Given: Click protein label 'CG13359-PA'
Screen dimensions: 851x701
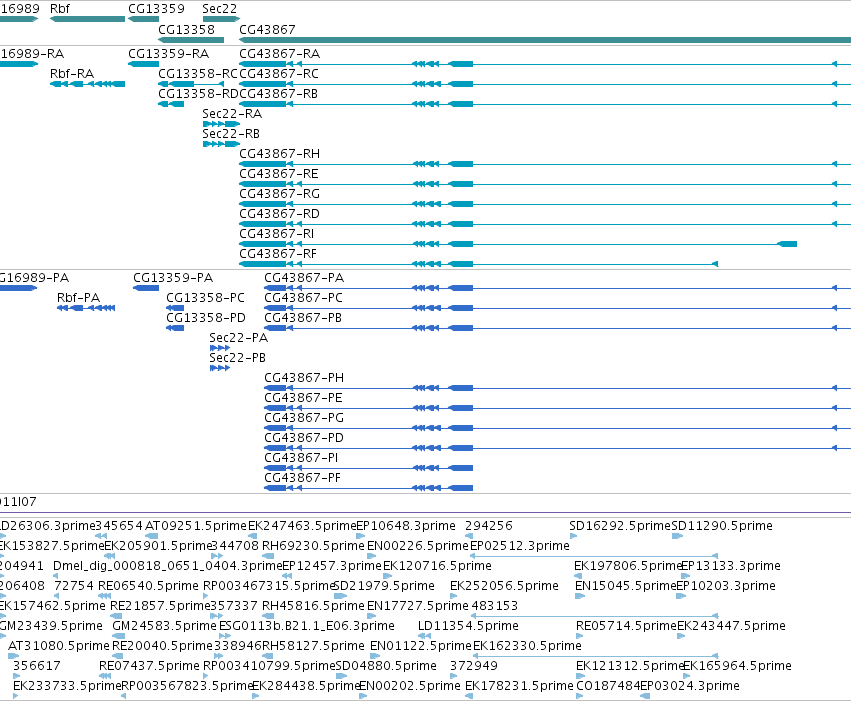Looking at the screenshot, I should (x=173, y=278).
